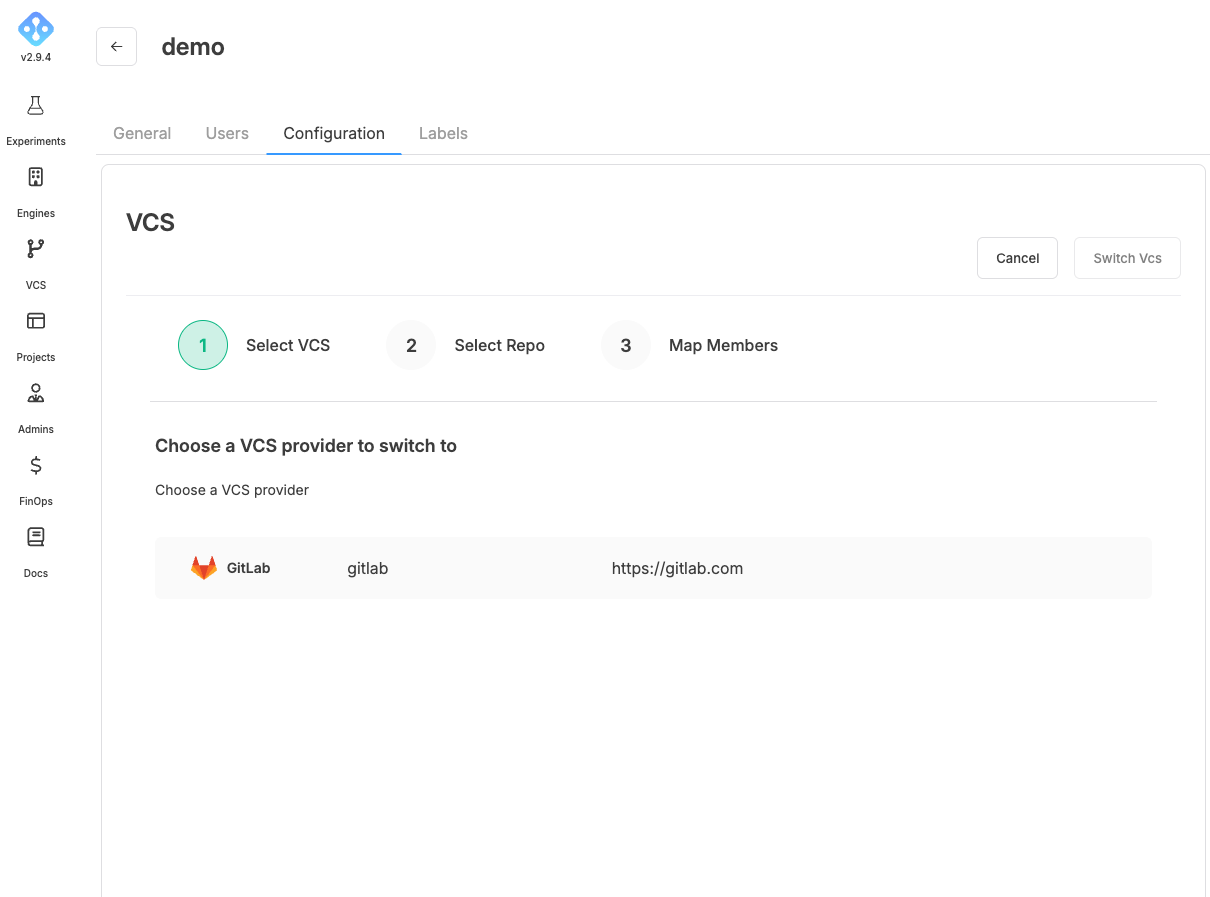
Task: Open Docs via the book icon
Action: (36, 537)
